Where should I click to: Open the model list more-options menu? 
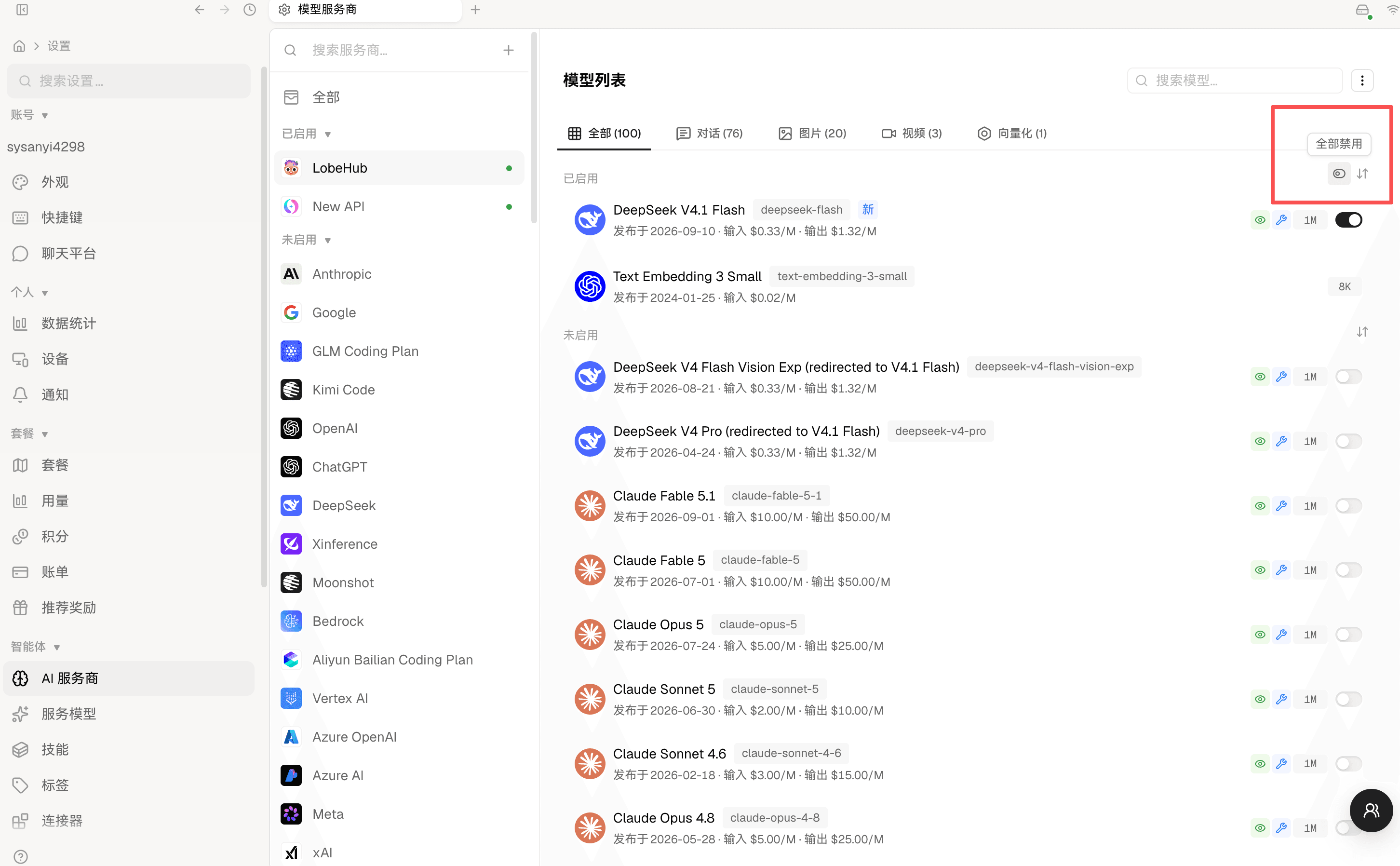click(1362, 80)
